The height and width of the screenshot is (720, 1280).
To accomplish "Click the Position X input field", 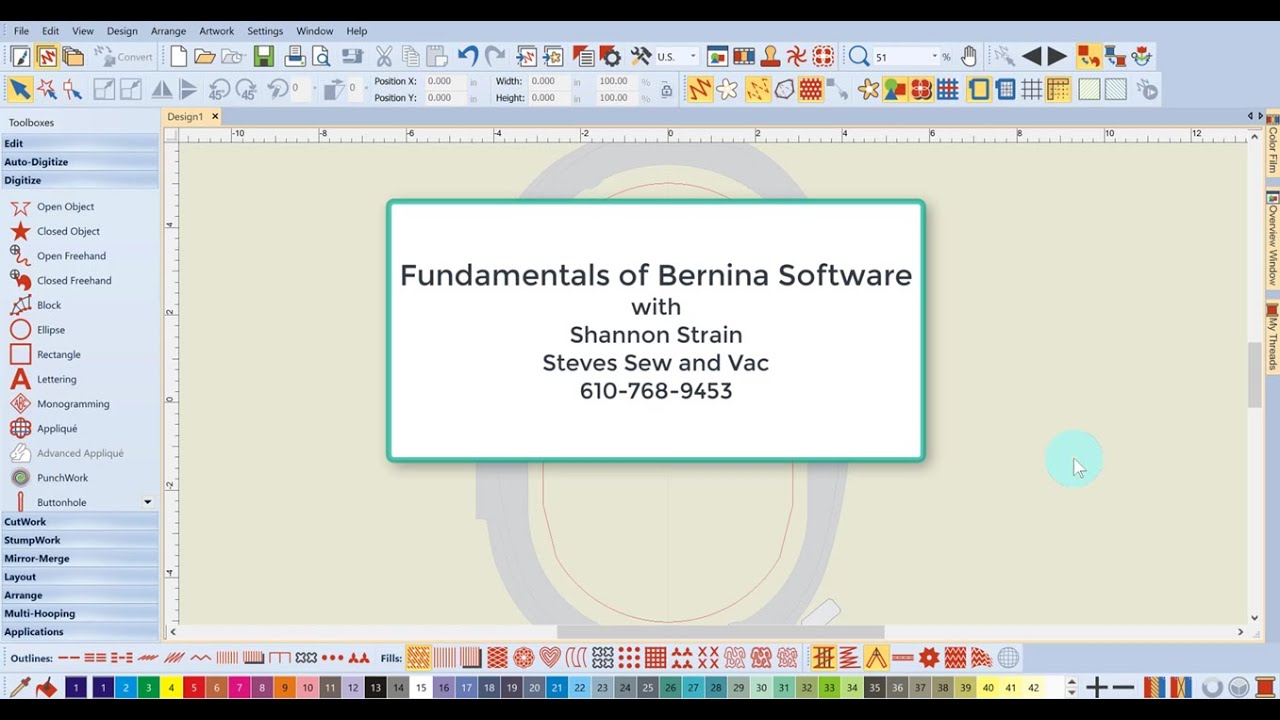I will (x=446, y=81).
